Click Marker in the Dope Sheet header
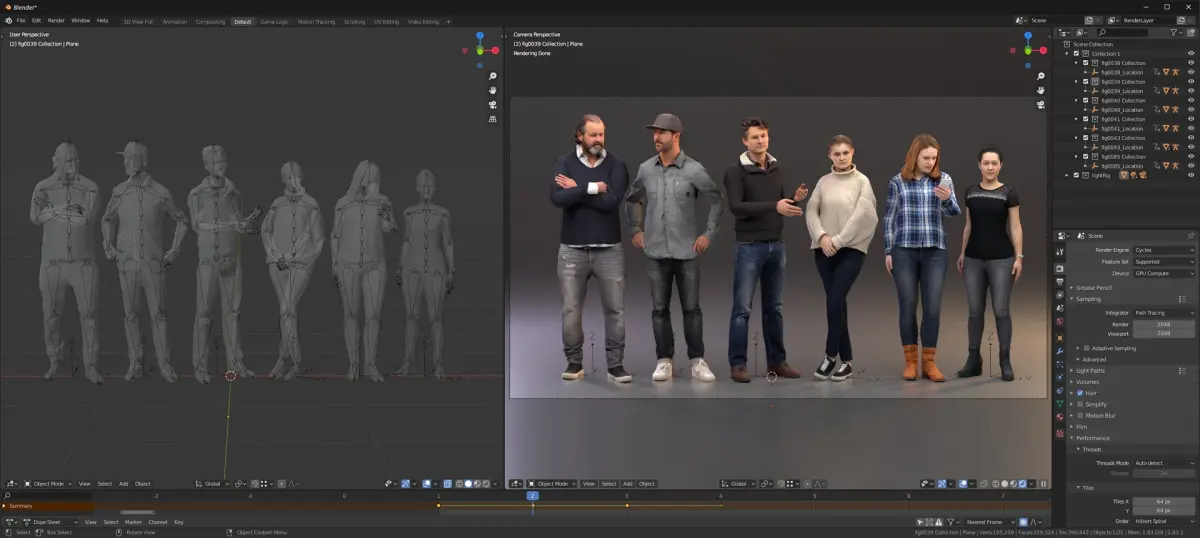The width and height of the screenshot is (1200, 538). tap(133, 522)
